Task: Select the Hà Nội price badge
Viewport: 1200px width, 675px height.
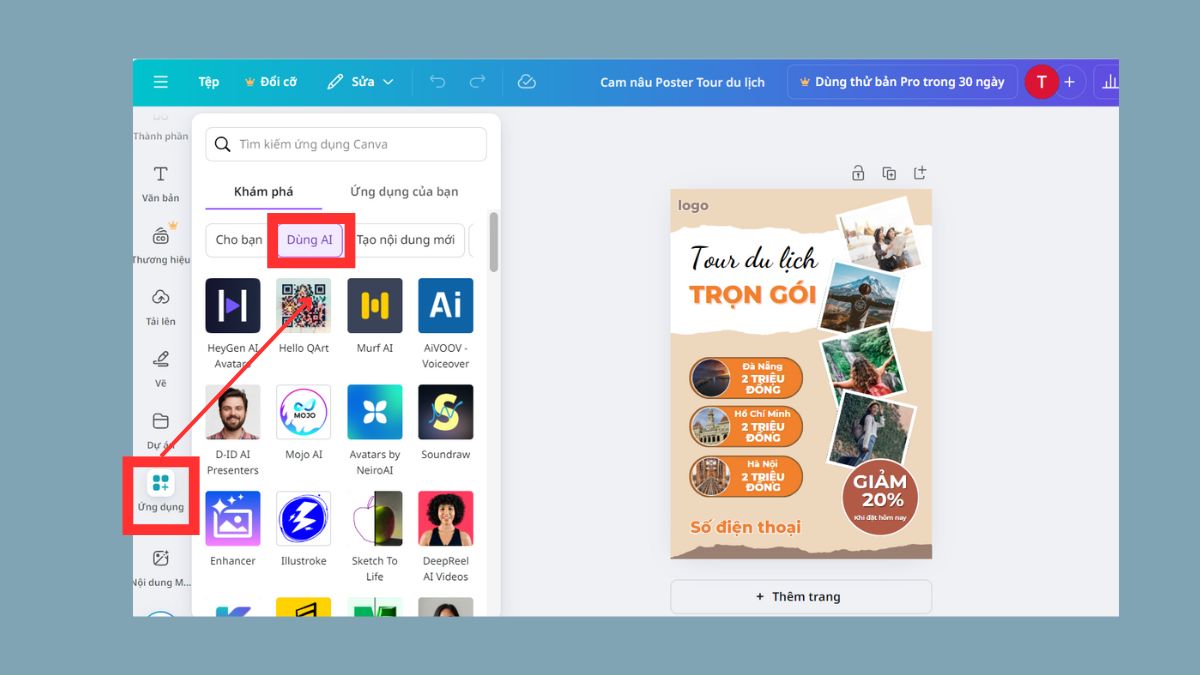Action: click(x=746, y=476)
